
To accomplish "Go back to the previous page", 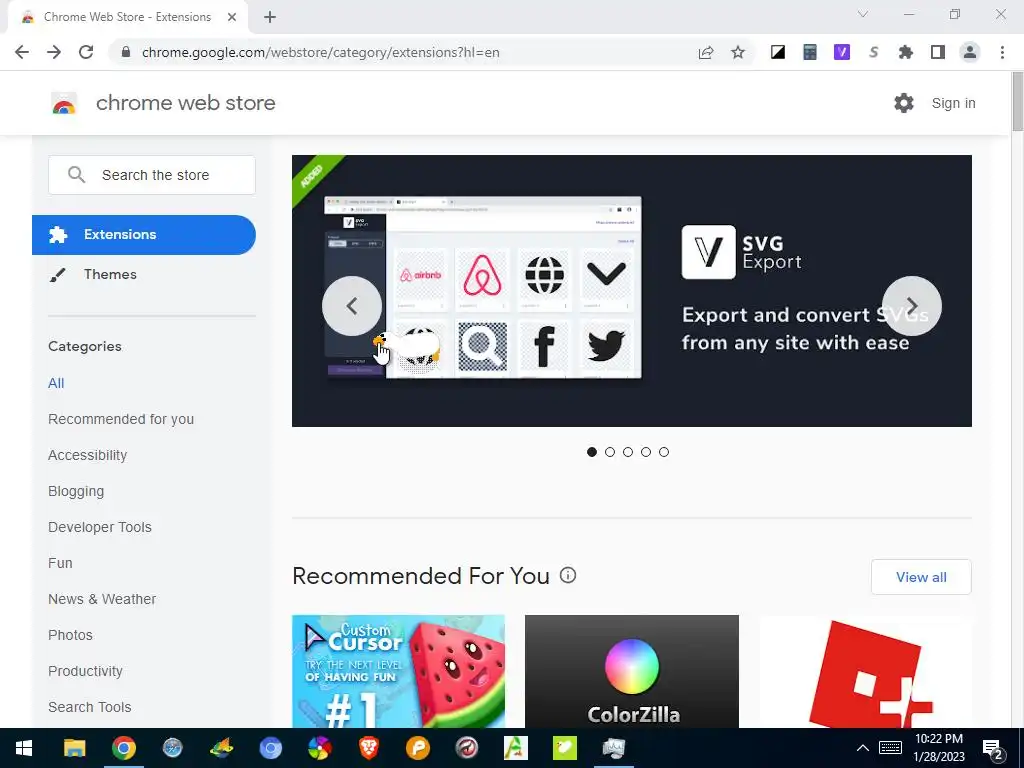I will tap(22, 52).
